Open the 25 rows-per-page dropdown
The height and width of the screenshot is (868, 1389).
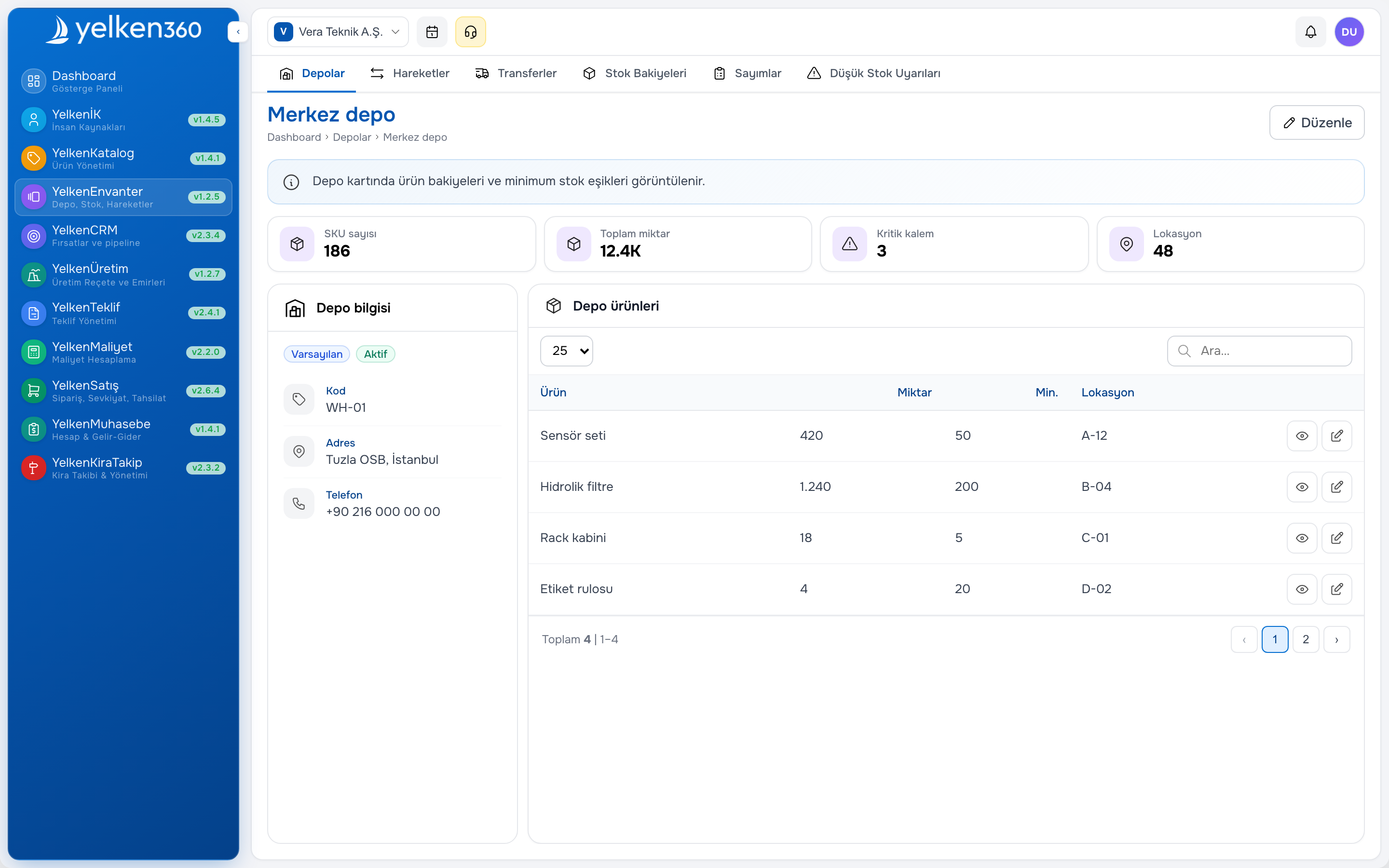(x=567, y=351)
